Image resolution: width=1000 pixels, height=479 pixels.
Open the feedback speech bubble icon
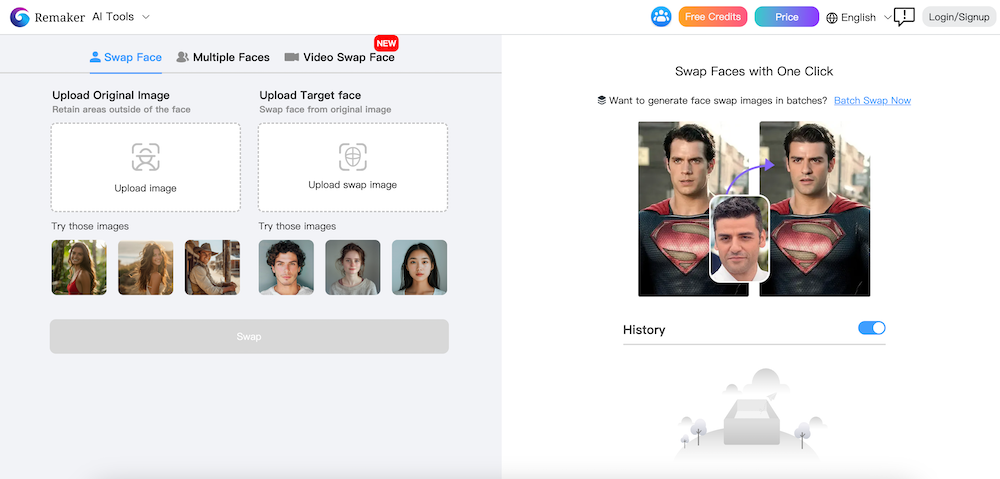point(904,17)
